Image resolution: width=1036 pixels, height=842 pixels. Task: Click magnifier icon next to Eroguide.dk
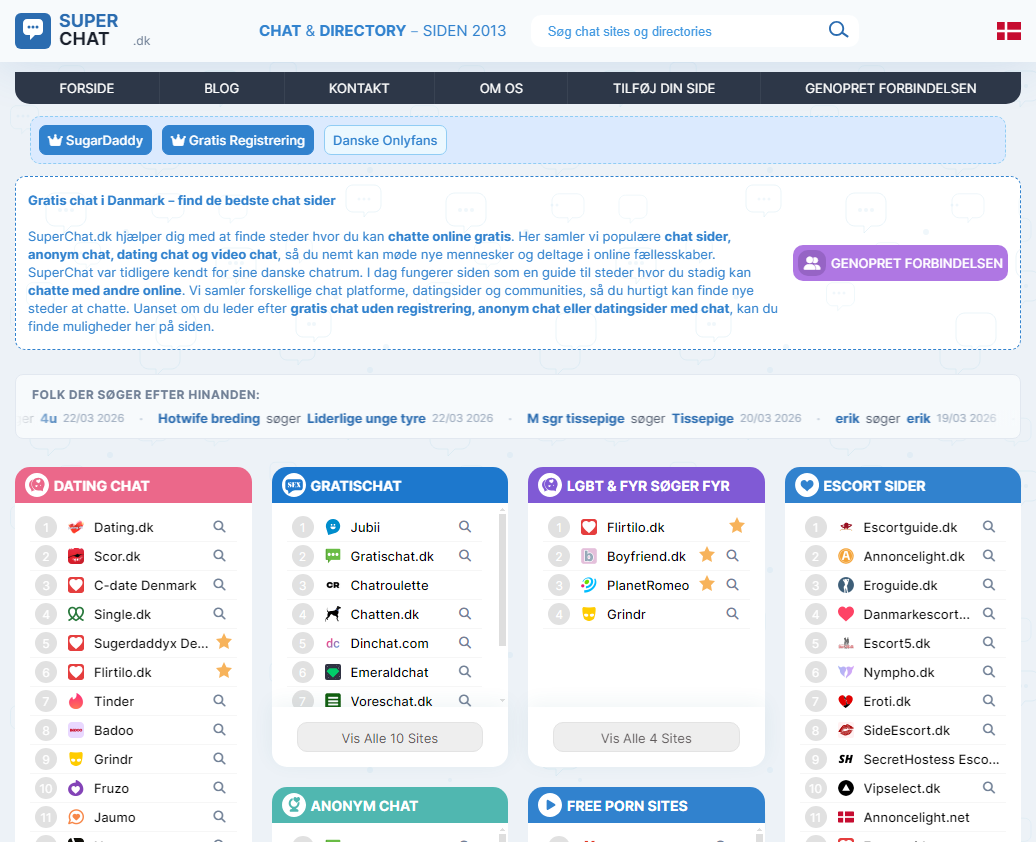tap(988, 585)
